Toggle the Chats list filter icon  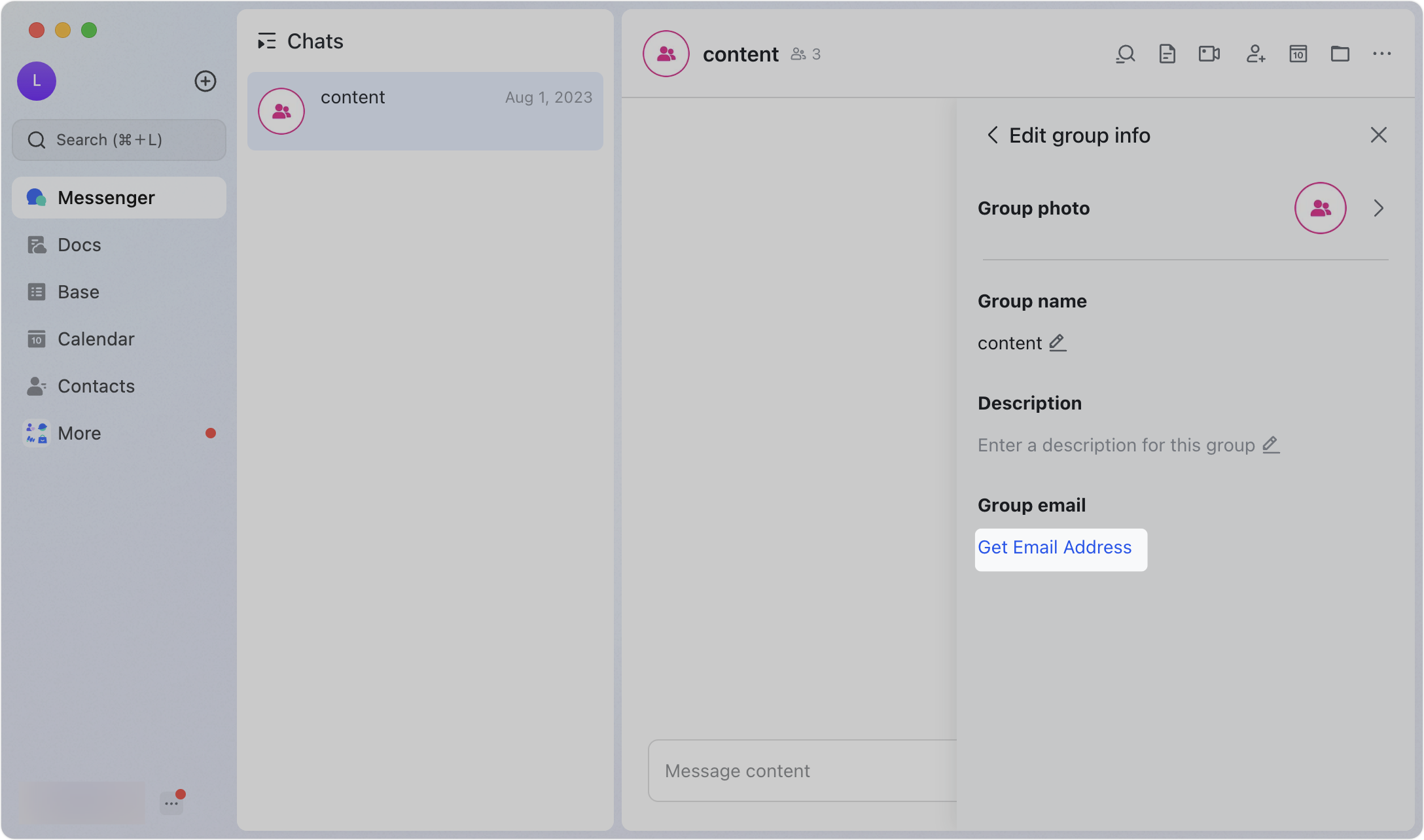click(267, 41)
